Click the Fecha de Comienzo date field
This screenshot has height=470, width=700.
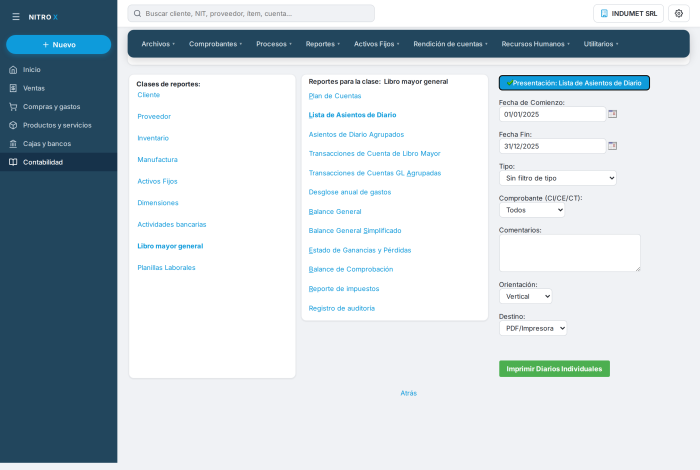[552, 114]
